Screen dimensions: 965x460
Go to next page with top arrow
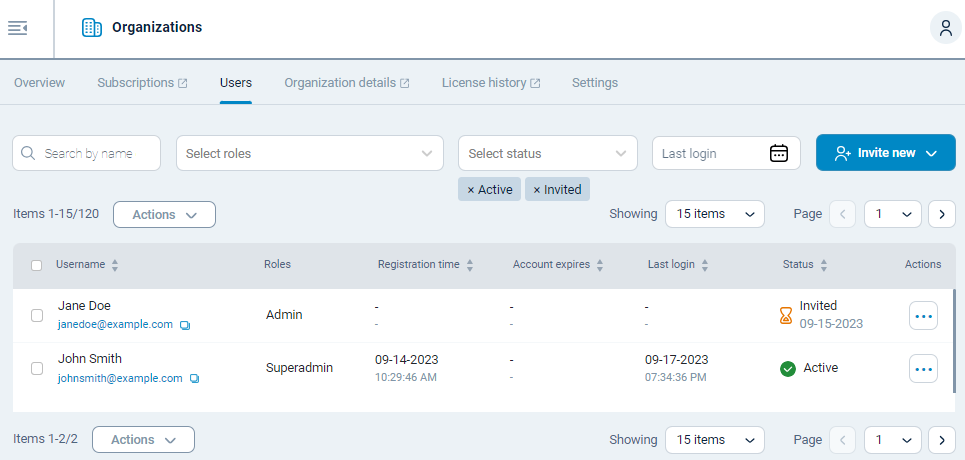tap(941, 214)
